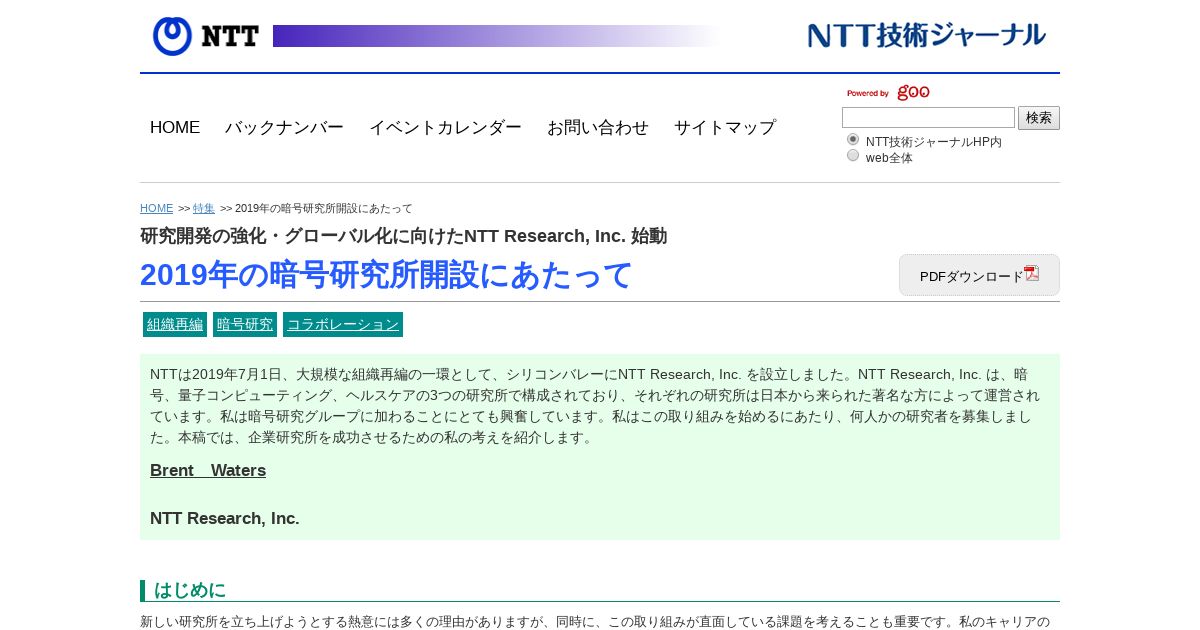Open バックナンバー menu item
This screenshot has width=1200, height=630.
click(284, 128)
